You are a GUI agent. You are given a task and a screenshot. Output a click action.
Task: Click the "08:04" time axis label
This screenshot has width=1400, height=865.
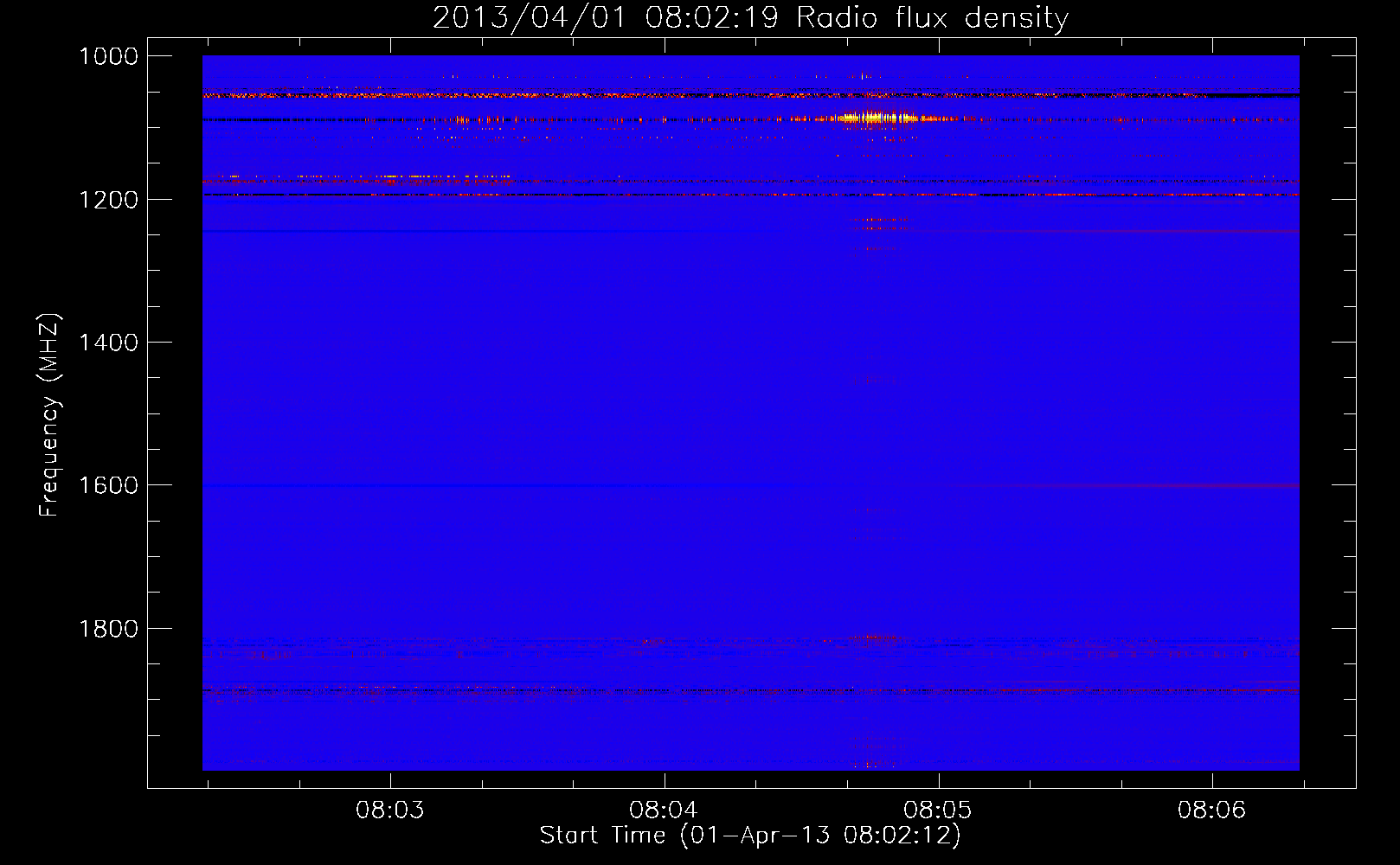pos(664,810)
